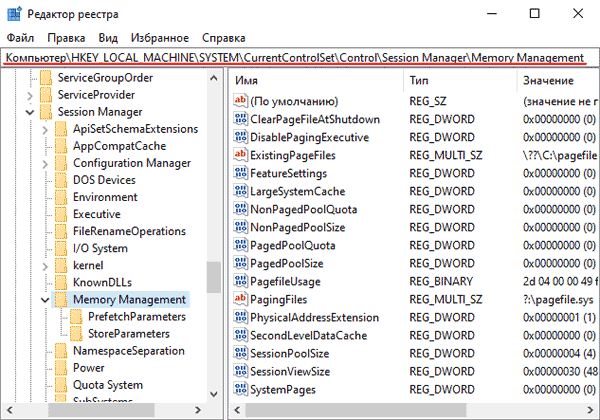Select the SessionViewSize value name

tap(290, 371)
